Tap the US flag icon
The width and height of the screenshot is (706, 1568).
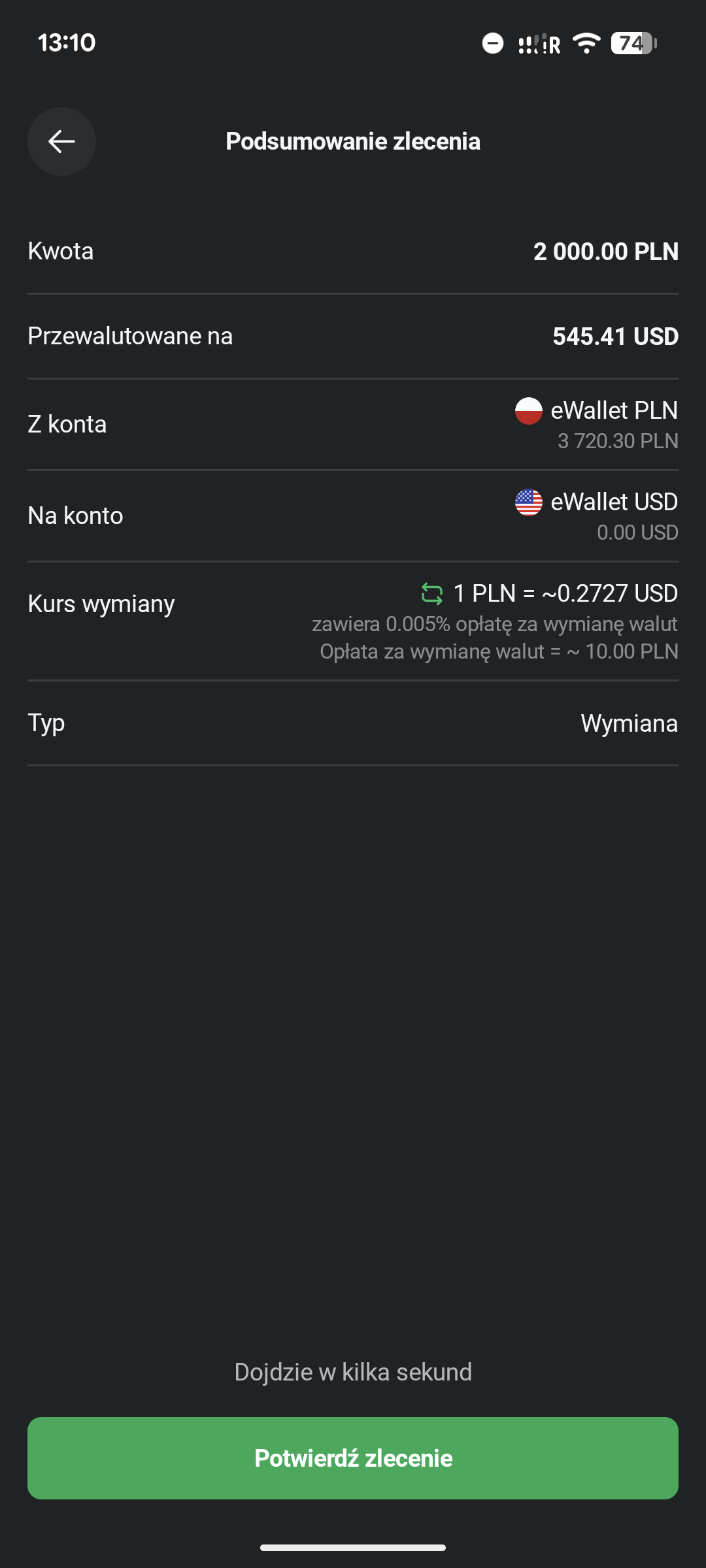click(528, 502)
